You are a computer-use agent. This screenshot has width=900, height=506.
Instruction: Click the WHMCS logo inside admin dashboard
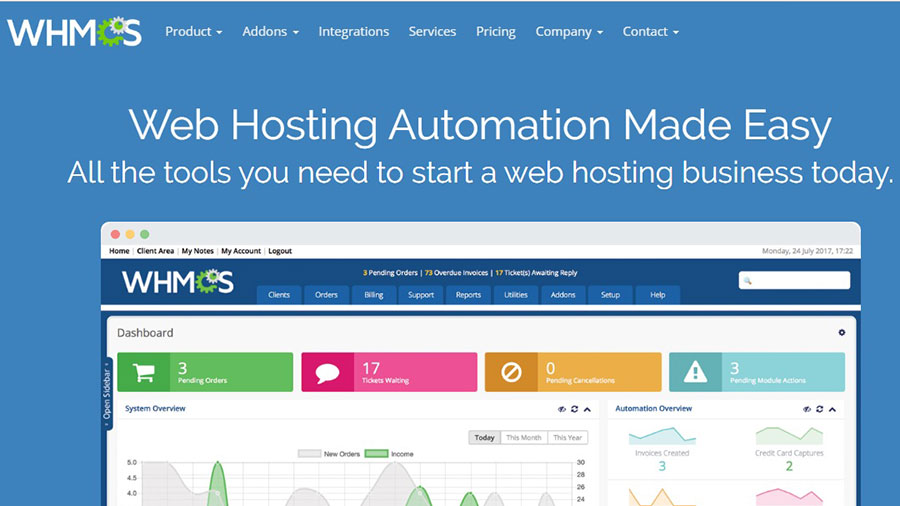(x=177, y=282)
